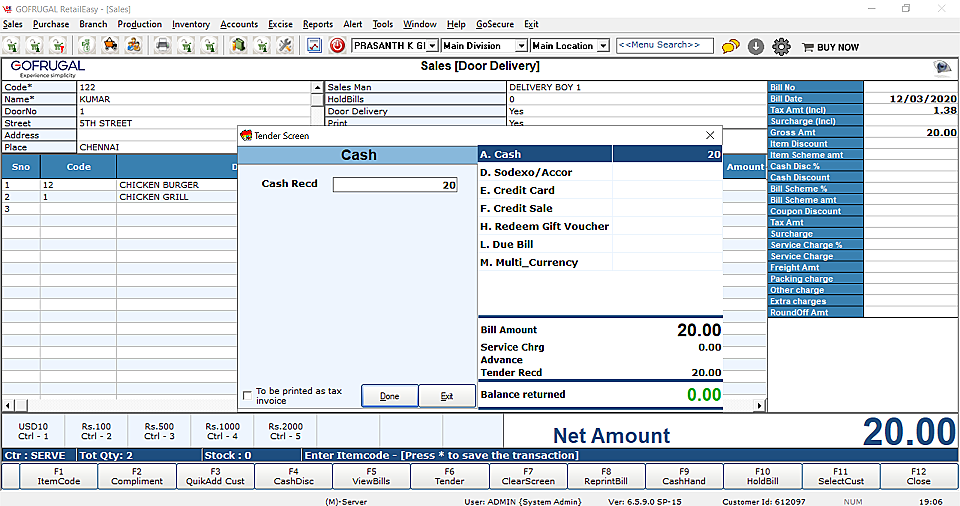
Task: Click the F3 QuikAdd Cust button
Action: click(216, 476)
